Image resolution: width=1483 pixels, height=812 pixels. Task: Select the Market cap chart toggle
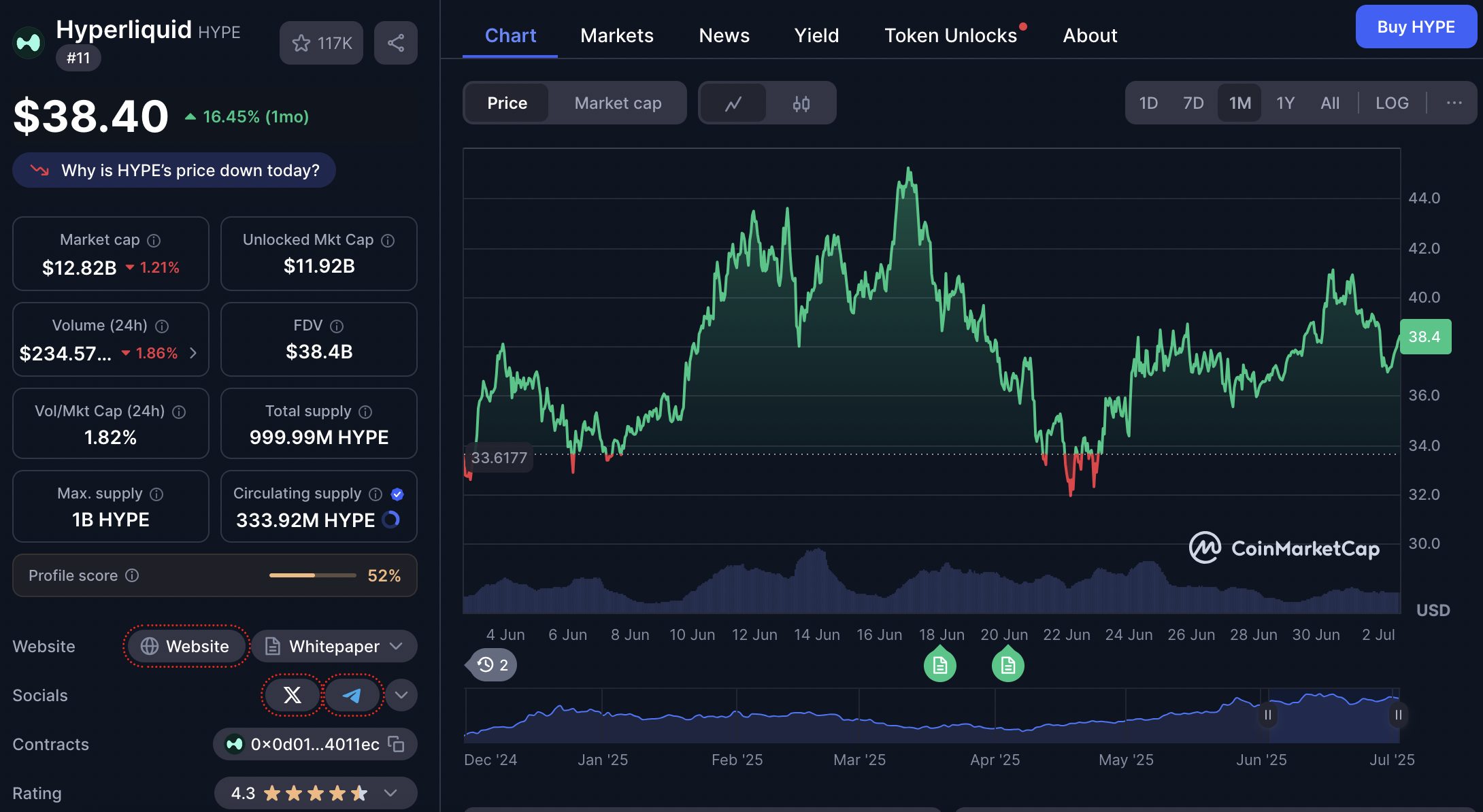click(x=618, y=103)
